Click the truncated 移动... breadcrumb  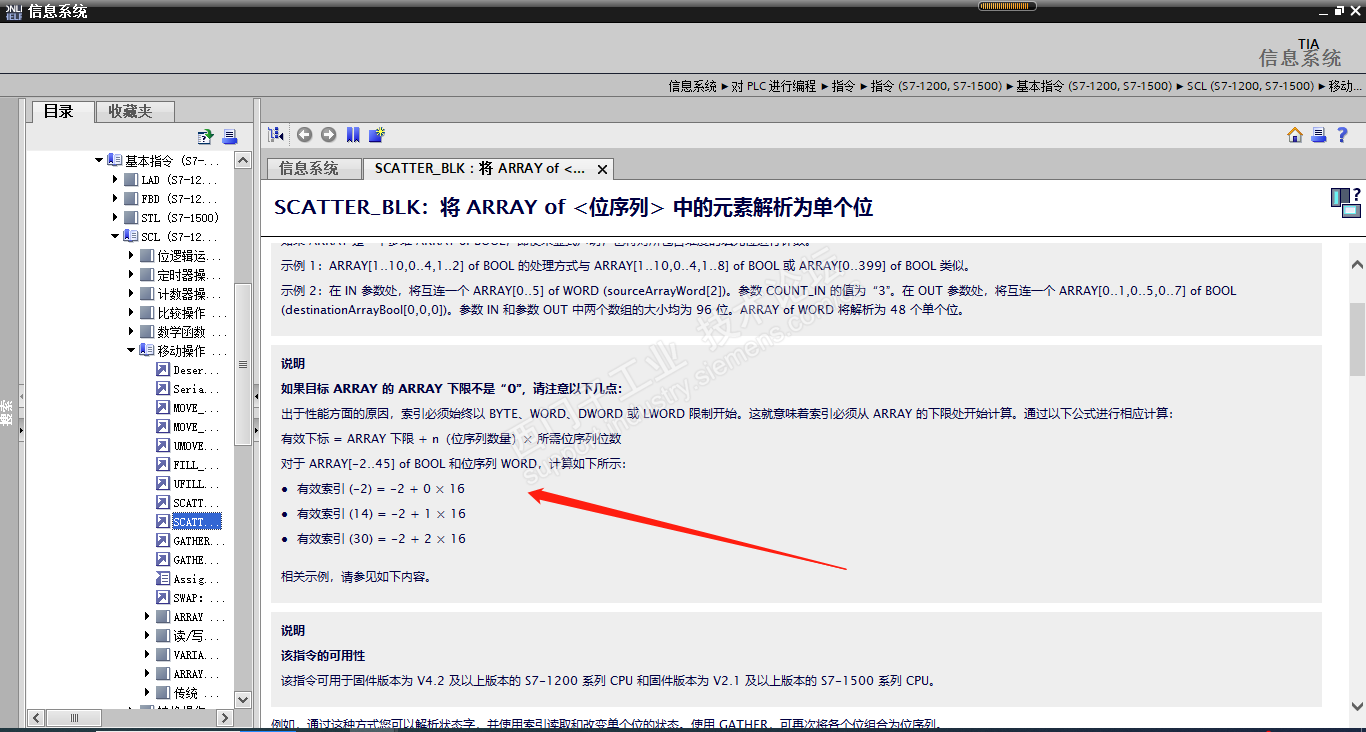click(1345, 86)
